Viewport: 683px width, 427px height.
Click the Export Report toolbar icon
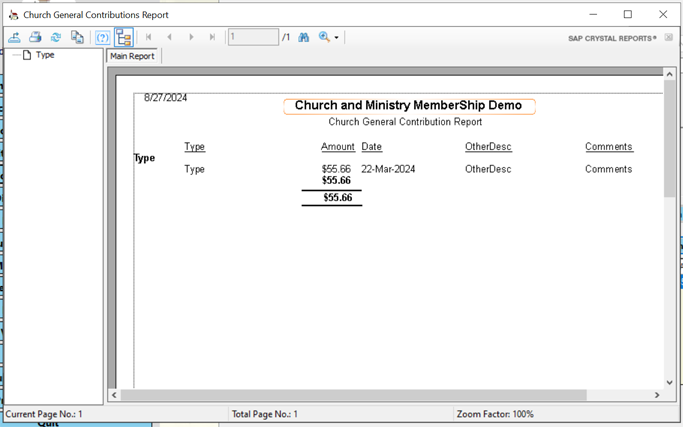coord(14,37)
